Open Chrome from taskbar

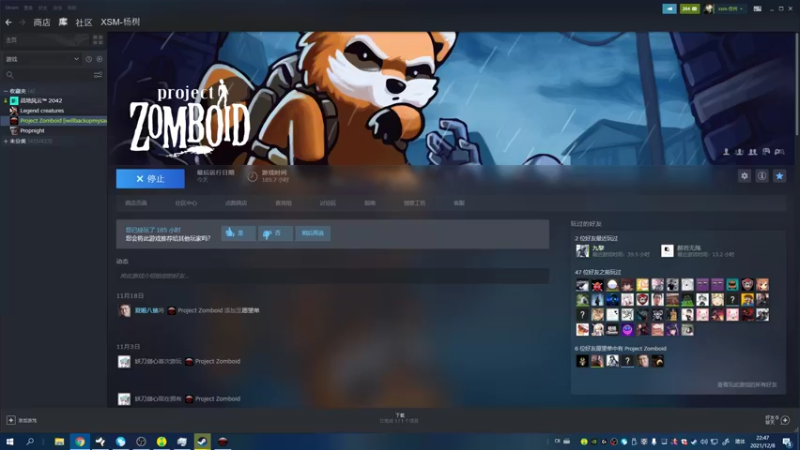[x=80, y=441]
